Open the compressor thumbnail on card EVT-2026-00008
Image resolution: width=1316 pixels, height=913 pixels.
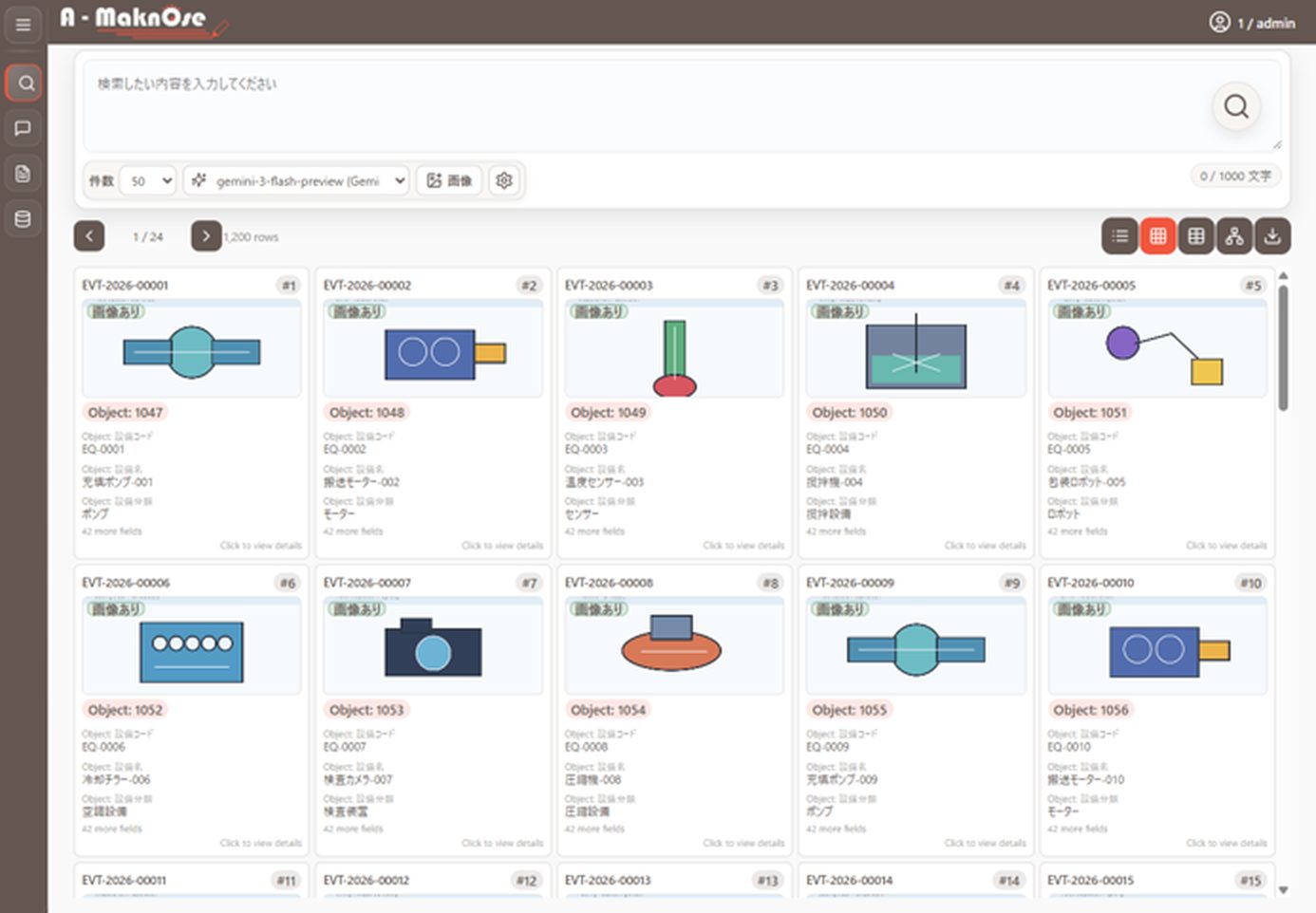click(x=674, y=646)
